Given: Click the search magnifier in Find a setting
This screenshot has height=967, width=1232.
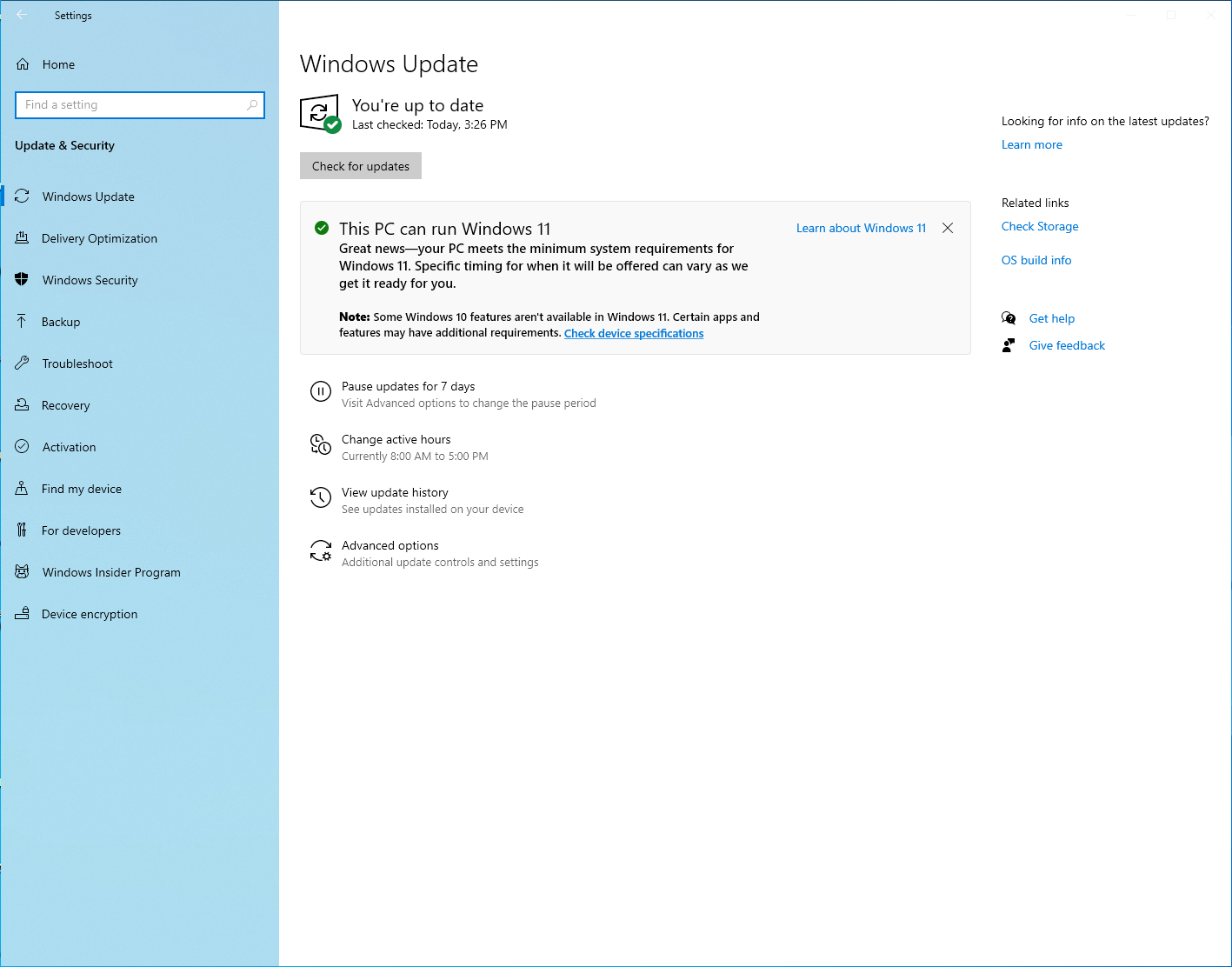Looking at the screenshot, I should pos(252,105).
